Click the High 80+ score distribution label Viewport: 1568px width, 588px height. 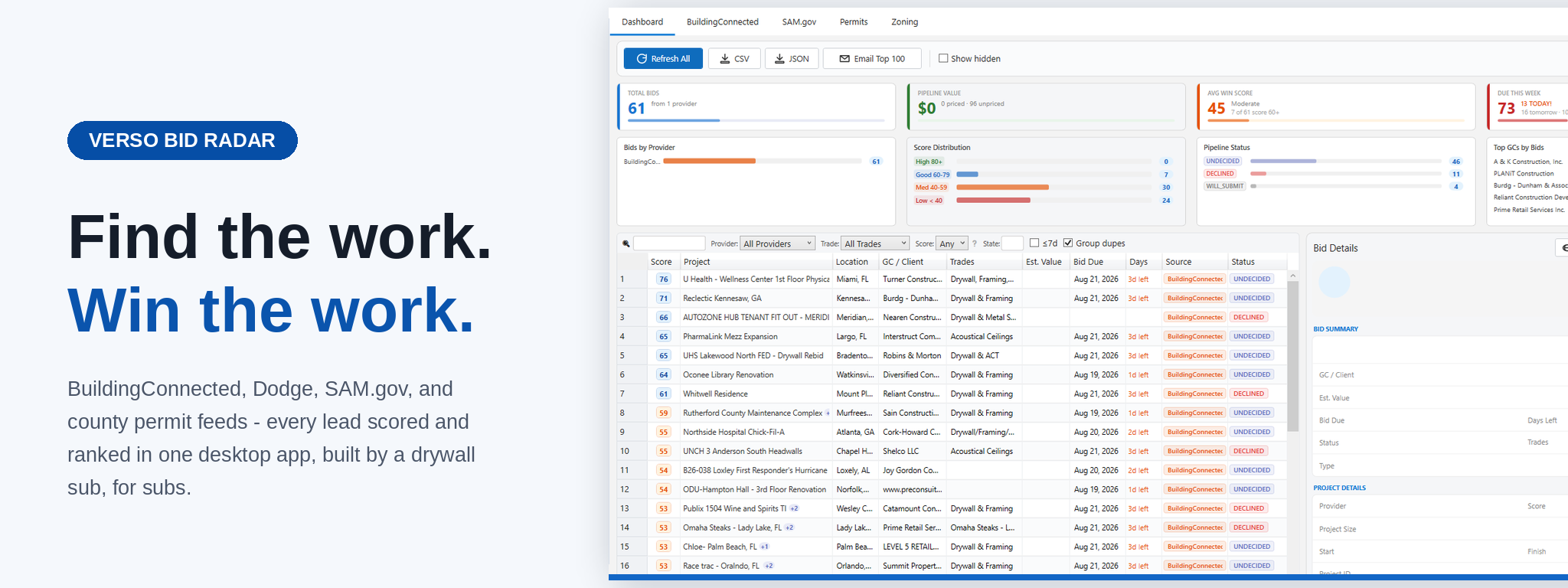point(929,162)
